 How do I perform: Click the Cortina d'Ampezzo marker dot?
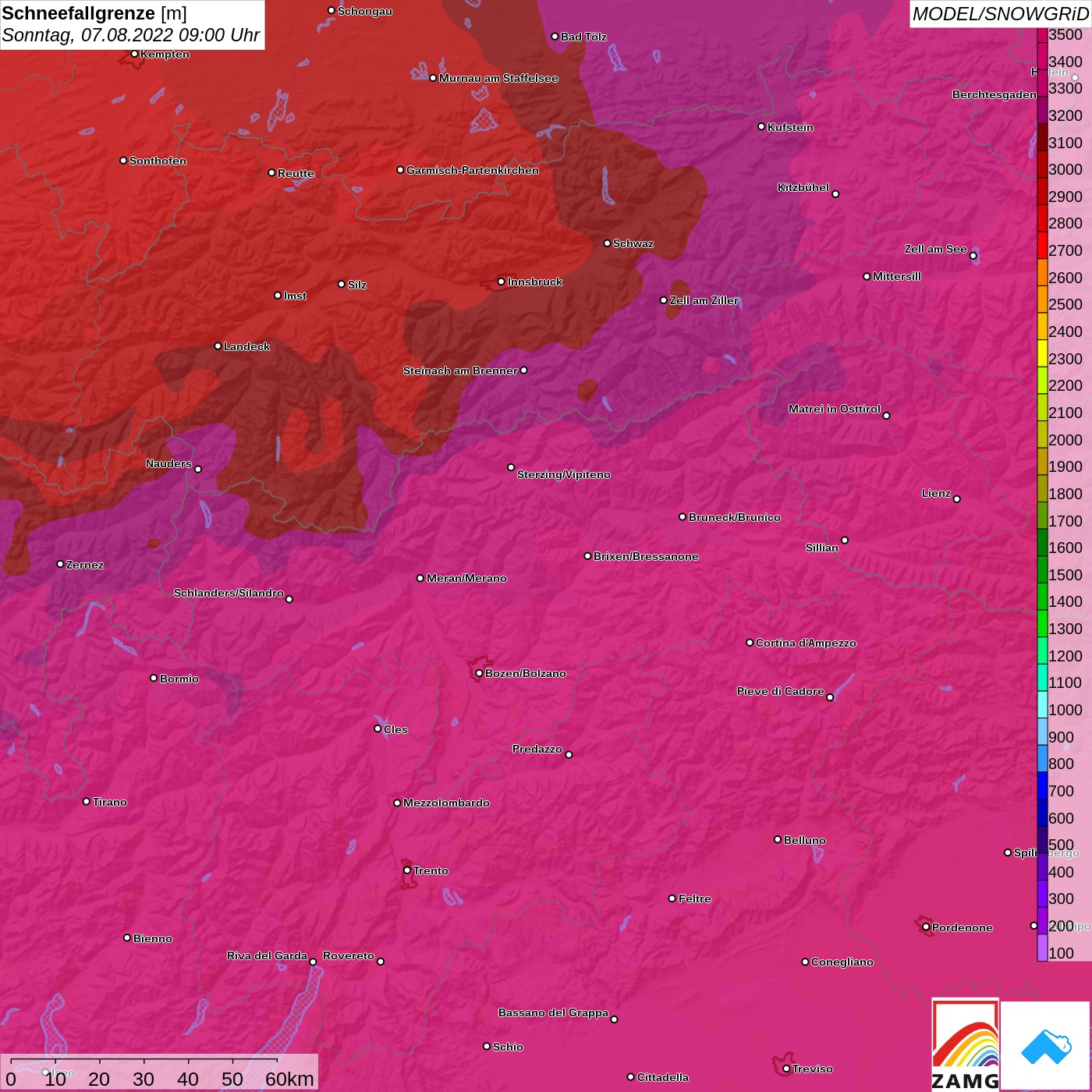pos(750,643)
